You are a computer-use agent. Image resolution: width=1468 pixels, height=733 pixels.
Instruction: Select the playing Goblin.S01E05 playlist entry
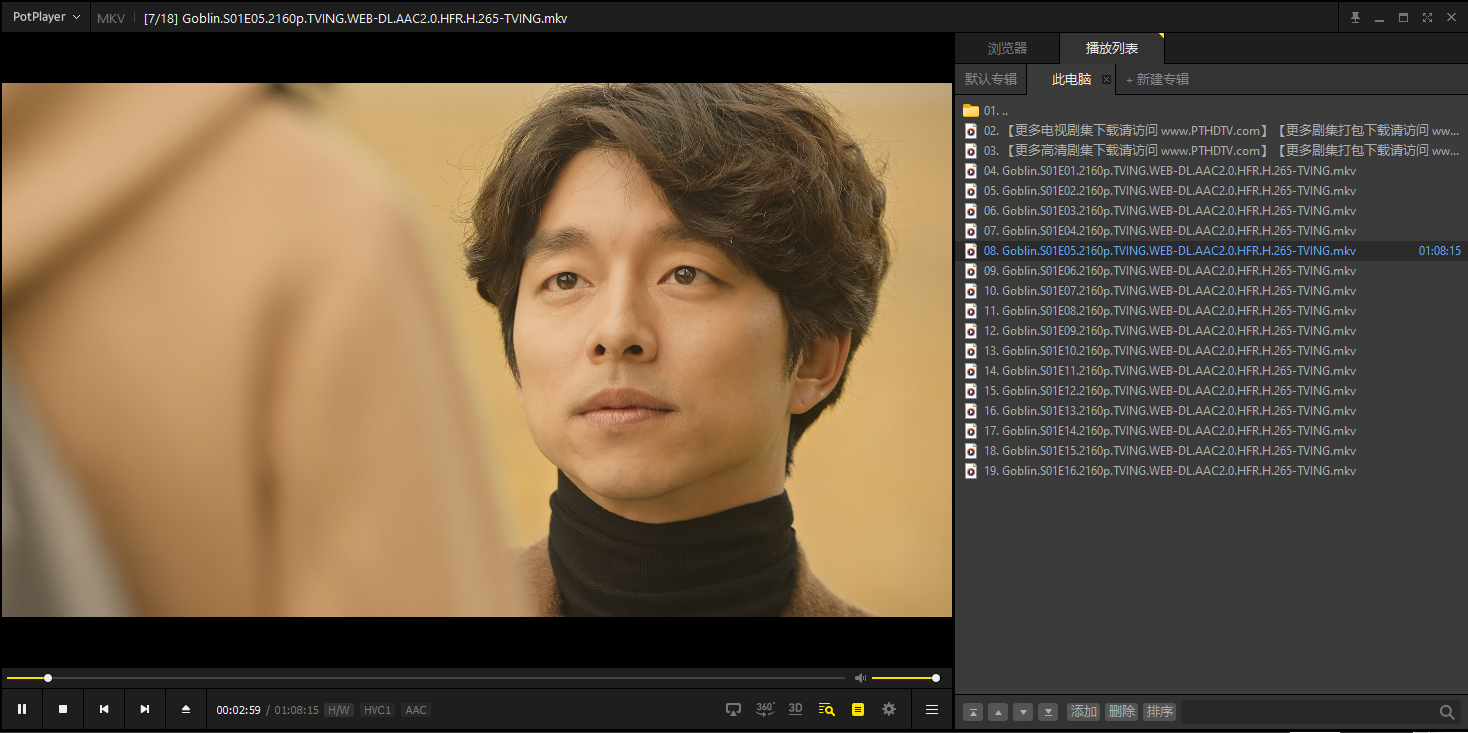1211,250
